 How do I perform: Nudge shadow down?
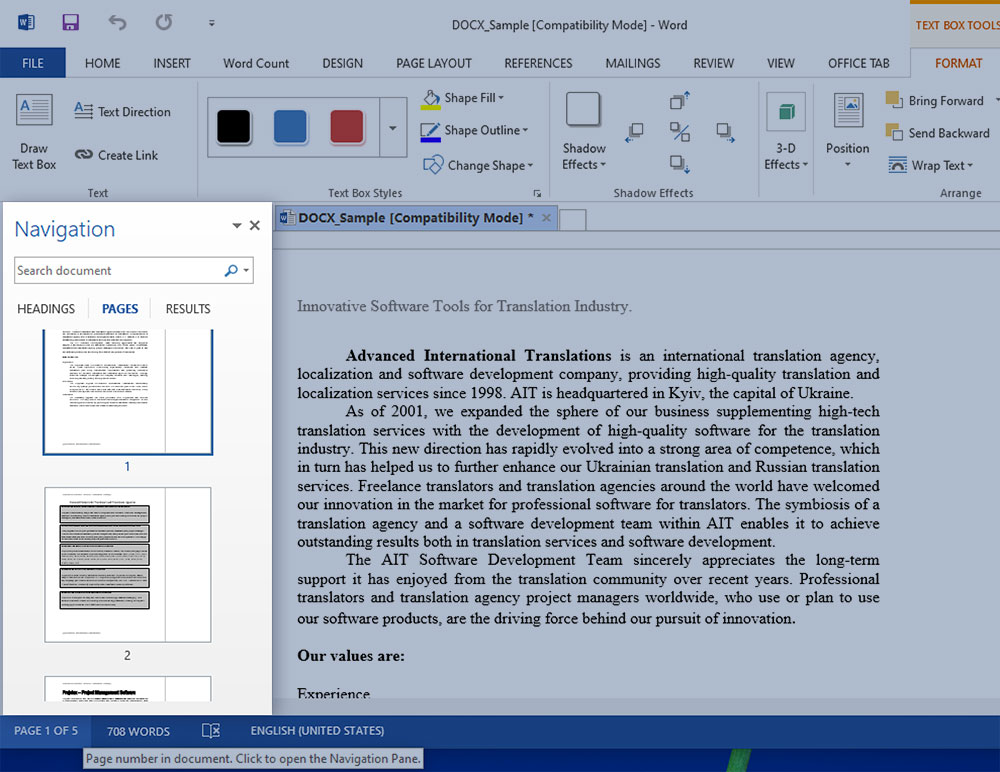point(680,164)
